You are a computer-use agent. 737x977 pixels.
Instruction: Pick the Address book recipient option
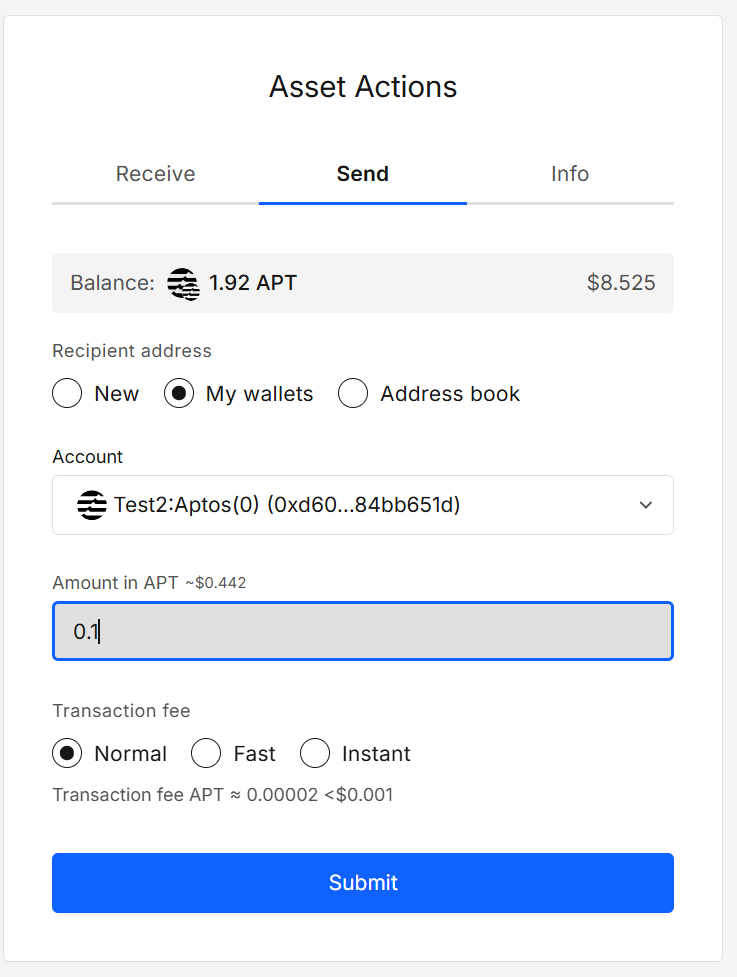pos(353,394)
